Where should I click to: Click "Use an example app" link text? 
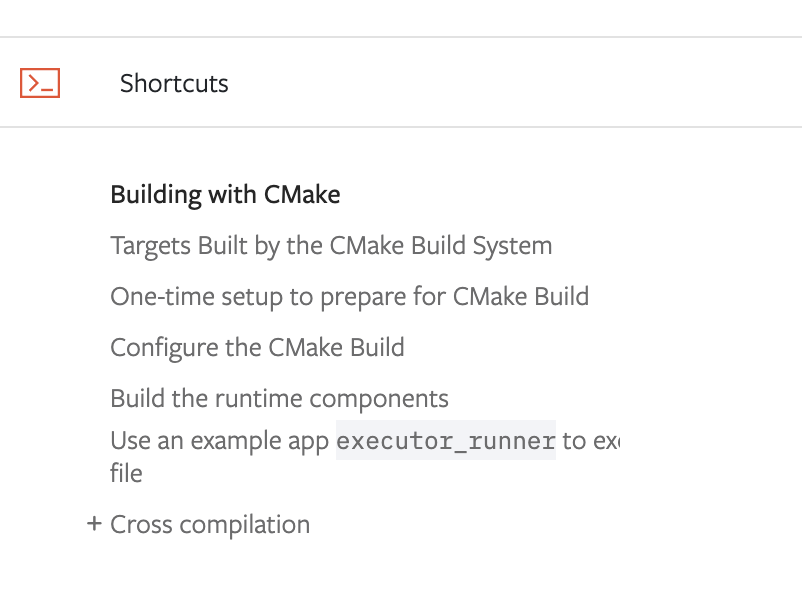pyautogui.click(x=220, y=441)
